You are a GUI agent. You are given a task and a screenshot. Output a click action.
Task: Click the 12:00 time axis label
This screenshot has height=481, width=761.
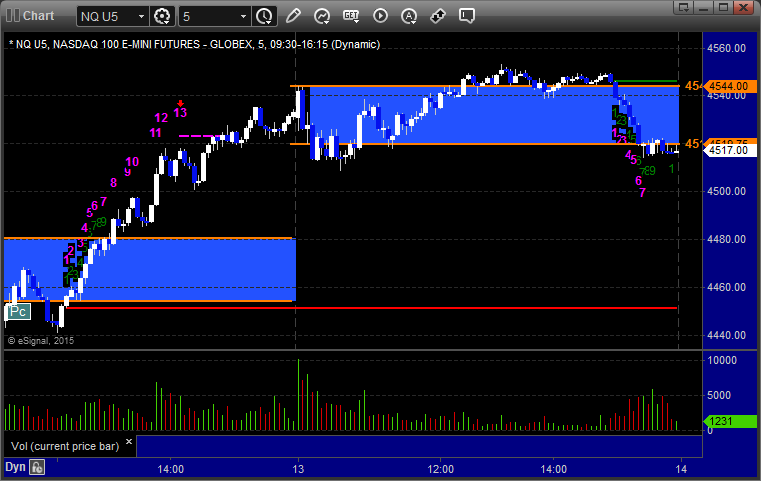point(441,469)
